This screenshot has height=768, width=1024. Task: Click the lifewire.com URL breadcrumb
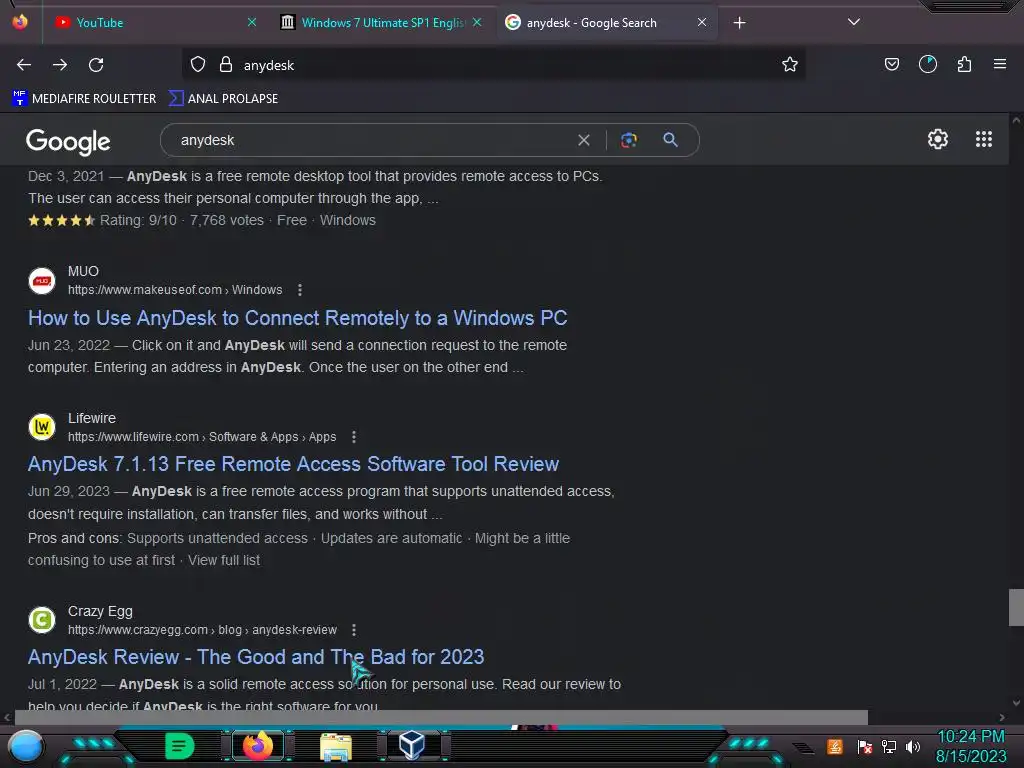[202, 437]
